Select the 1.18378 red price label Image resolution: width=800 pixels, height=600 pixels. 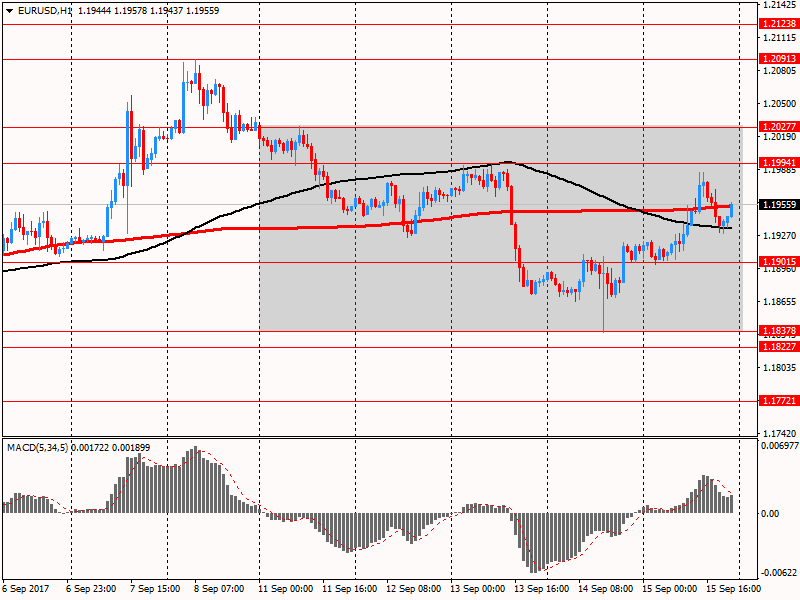pos(779,331)
